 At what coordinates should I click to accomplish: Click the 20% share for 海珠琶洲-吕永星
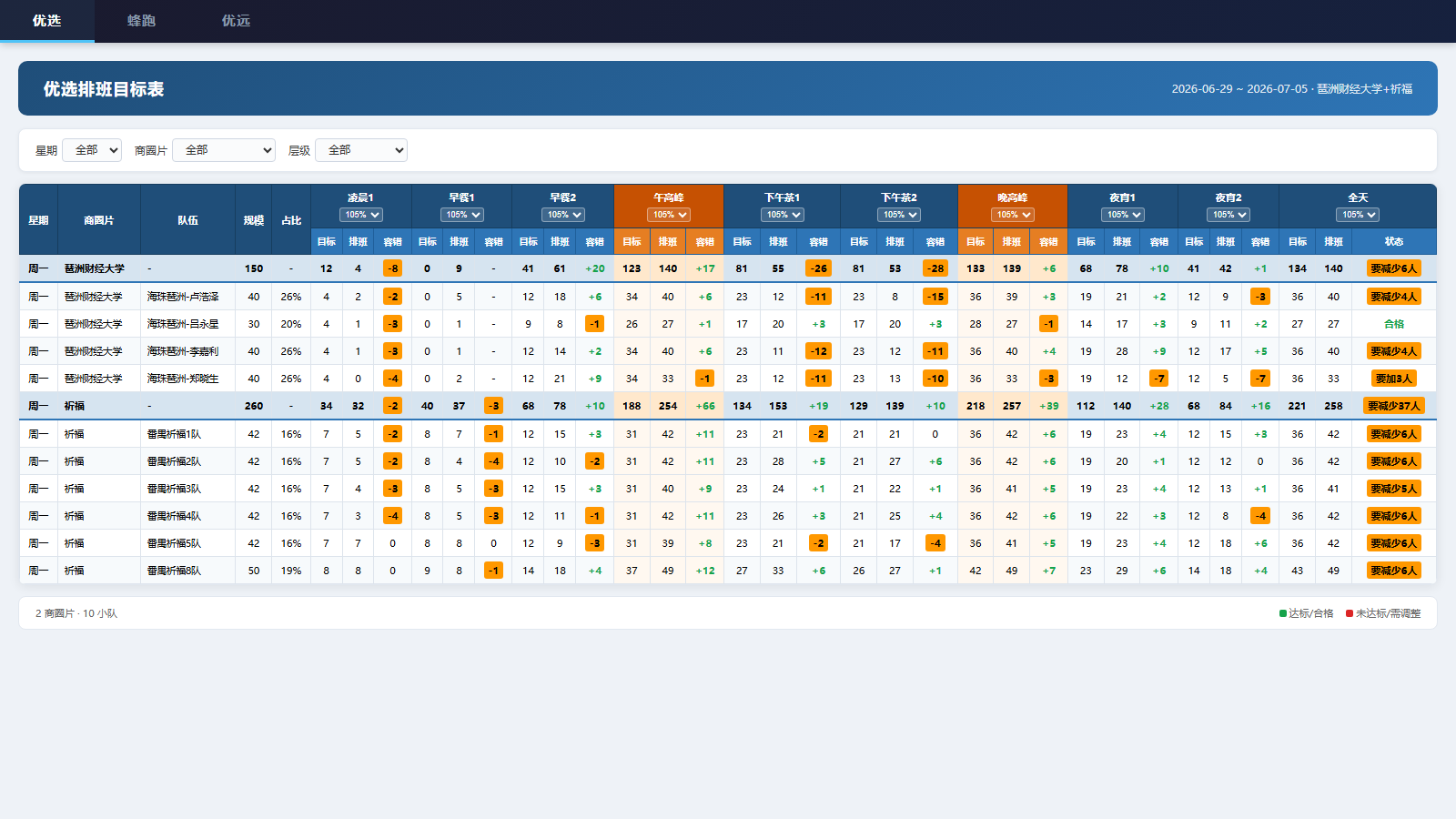point(291,324)
